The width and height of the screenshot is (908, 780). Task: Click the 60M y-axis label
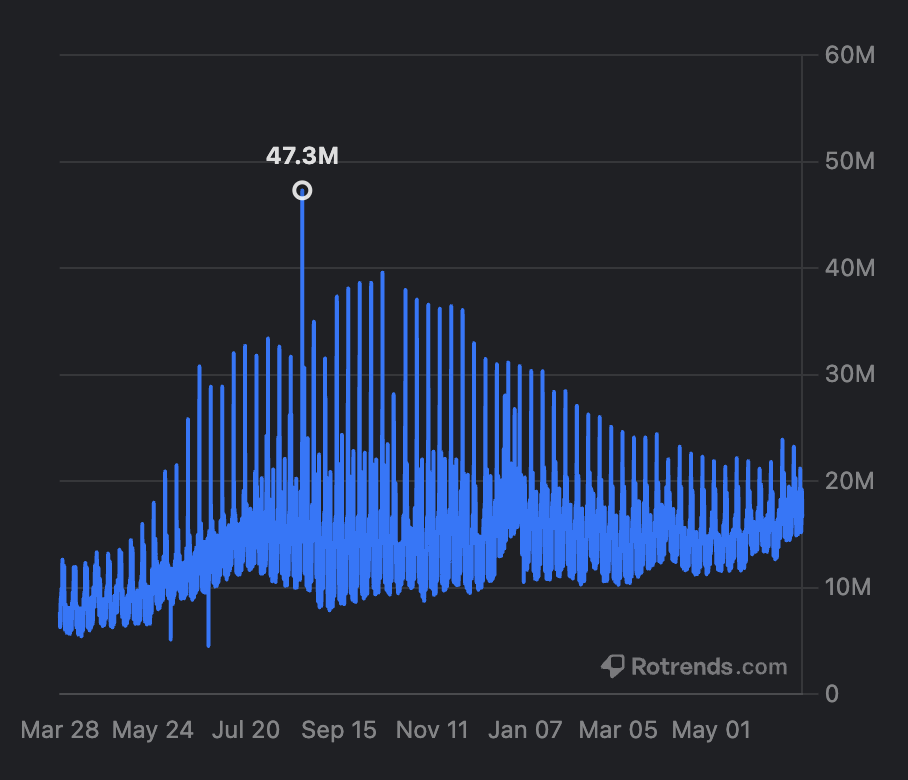click(x=850, y=56)
